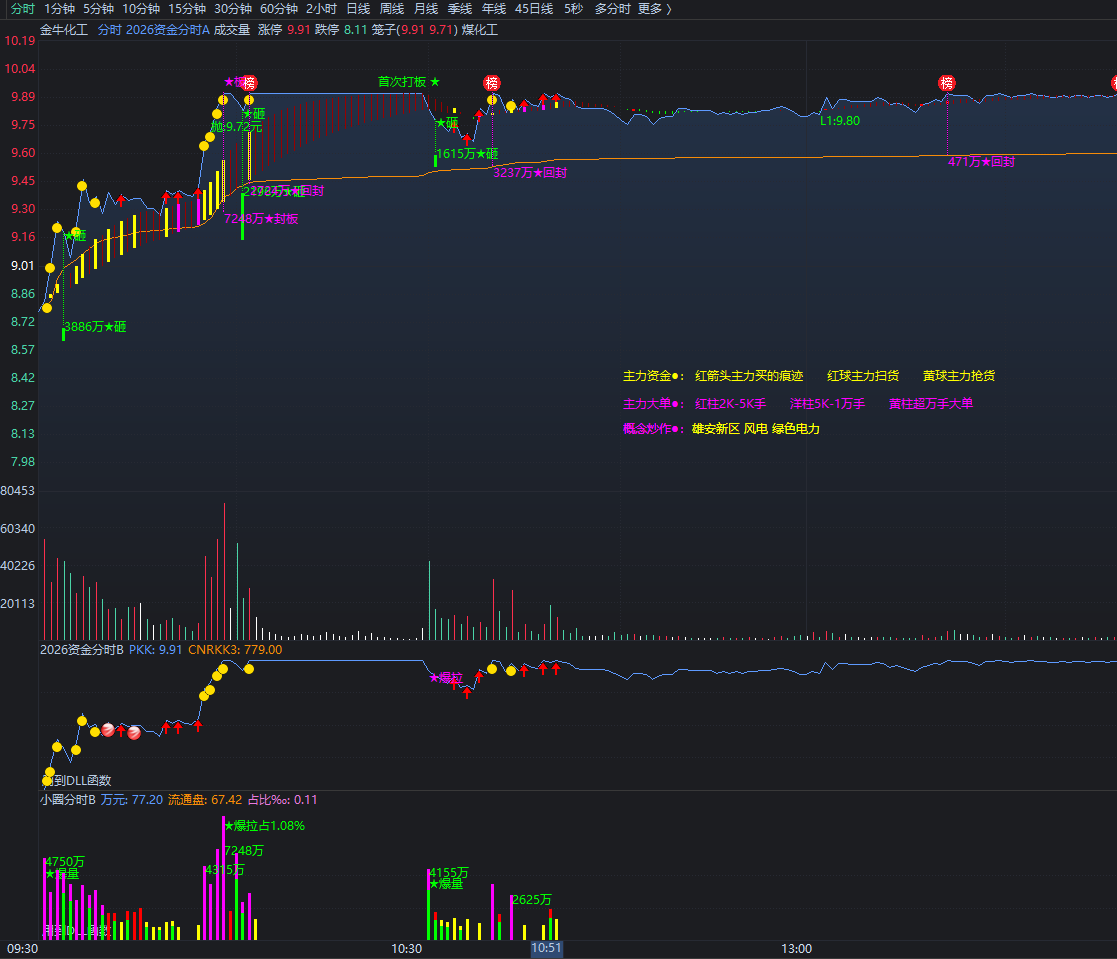Open the 小圈分时B indicator title

coord(68,799)
